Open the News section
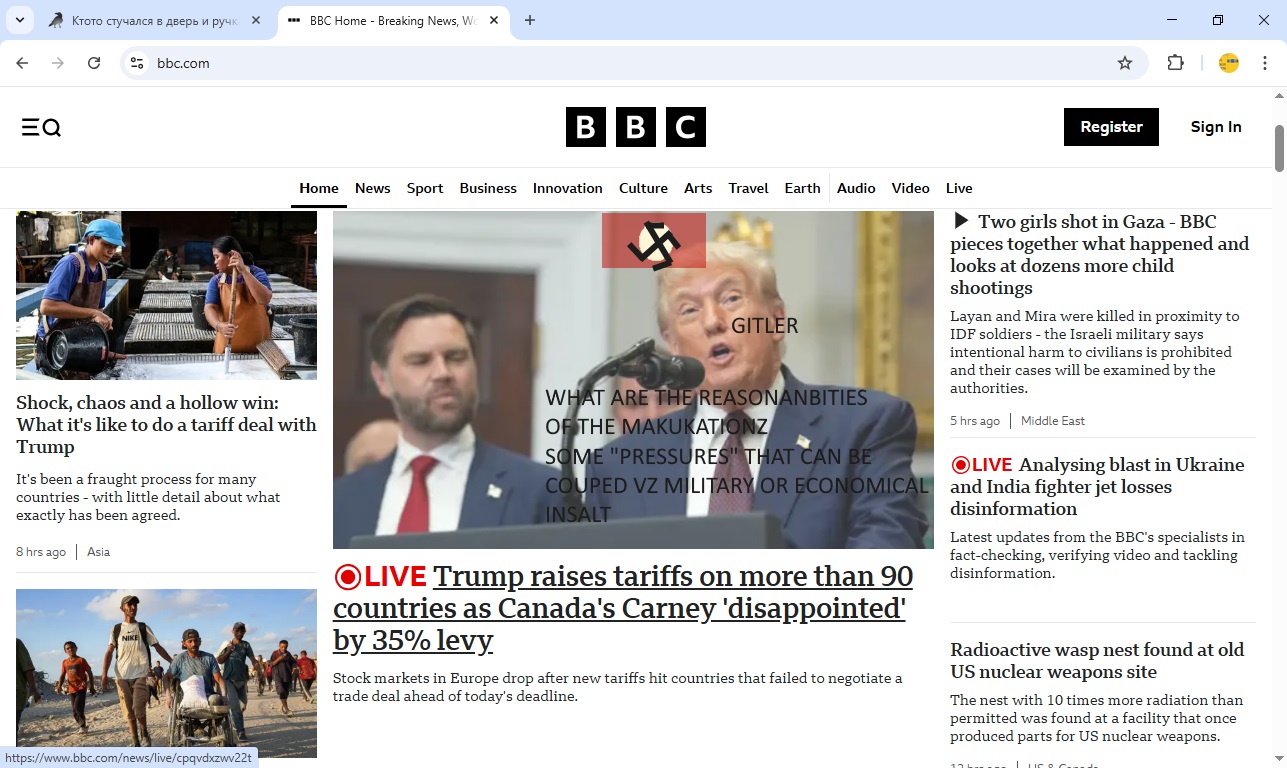 373,188
